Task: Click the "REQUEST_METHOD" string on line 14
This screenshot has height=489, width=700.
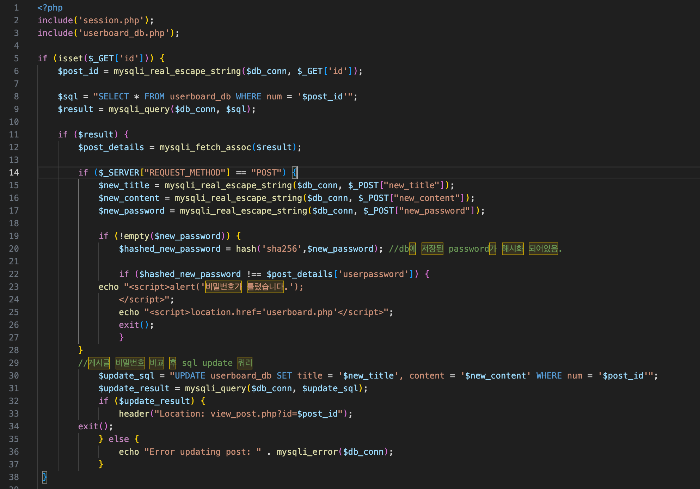Action: [185, 172]
